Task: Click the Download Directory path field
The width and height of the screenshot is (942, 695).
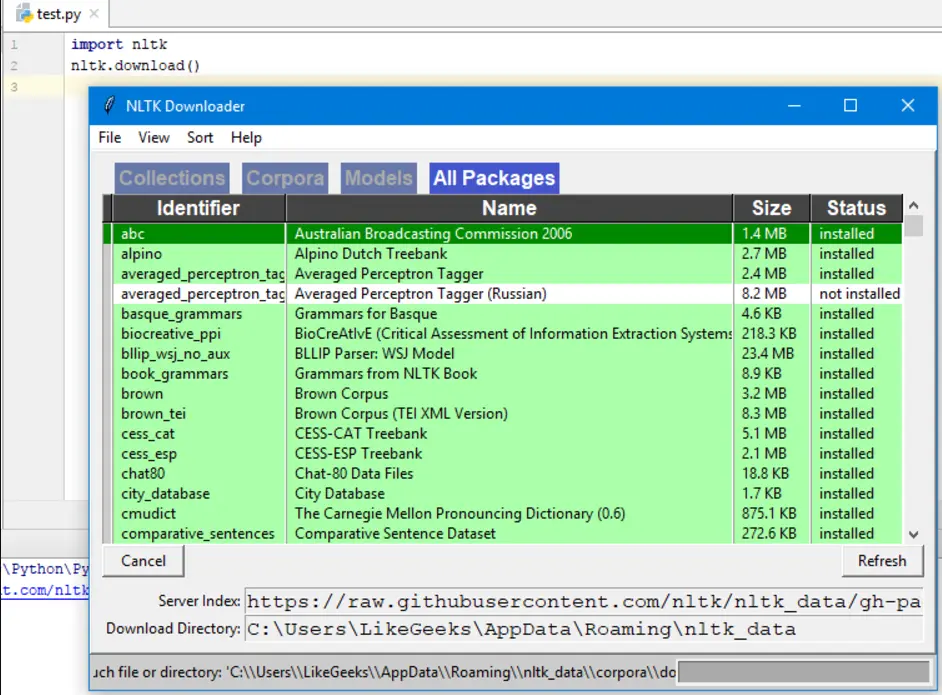Action: click(583, 629)
